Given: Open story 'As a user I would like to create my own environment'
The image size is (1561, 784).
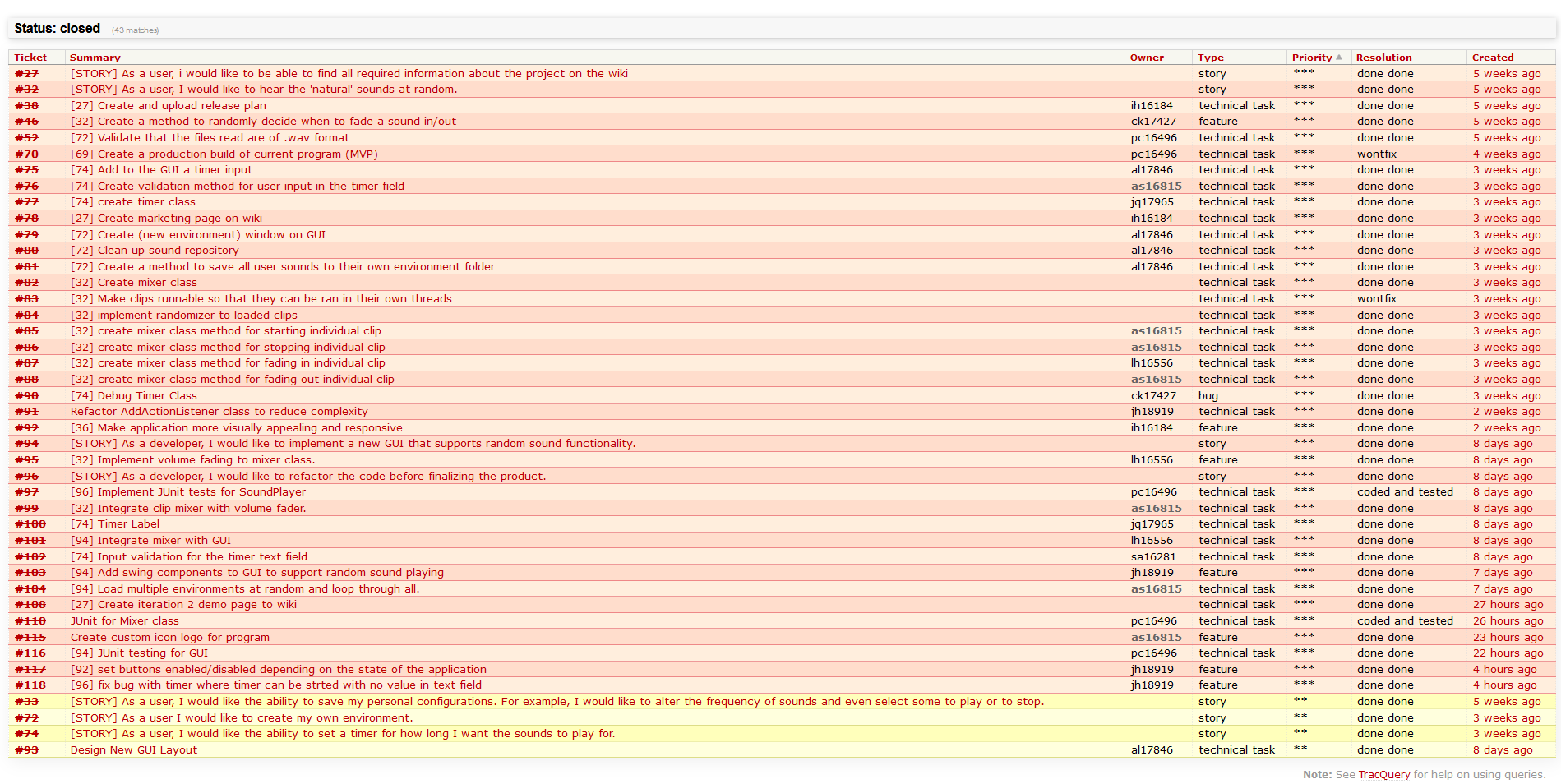Looking at the screenshot, I should pos(242,717).
